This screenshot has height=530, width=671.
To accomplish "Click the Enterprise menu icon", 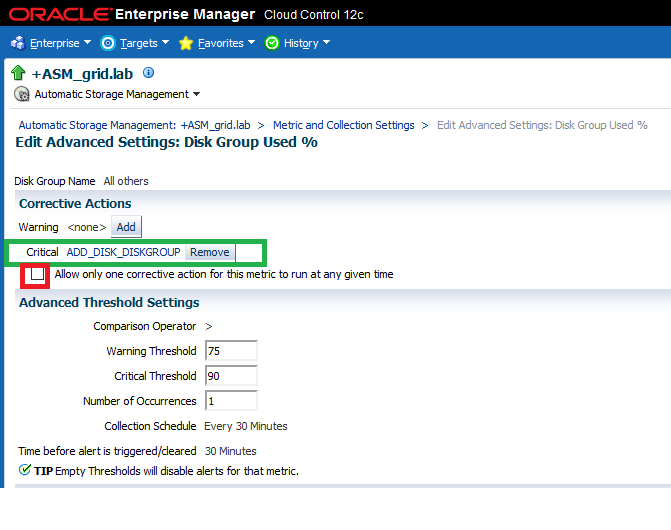I will (18, 43).
